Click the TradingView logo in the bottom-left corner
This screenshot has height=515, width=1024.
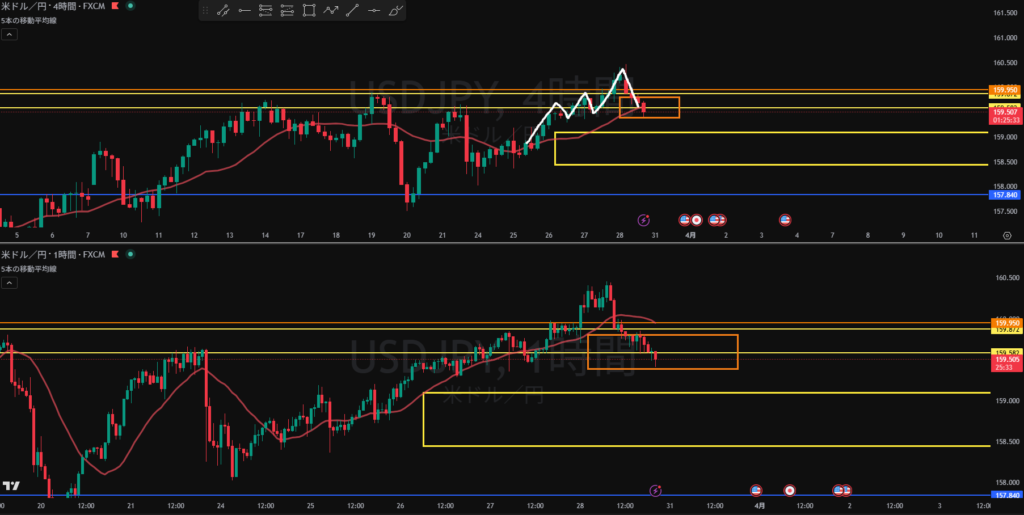pos(11,486)
